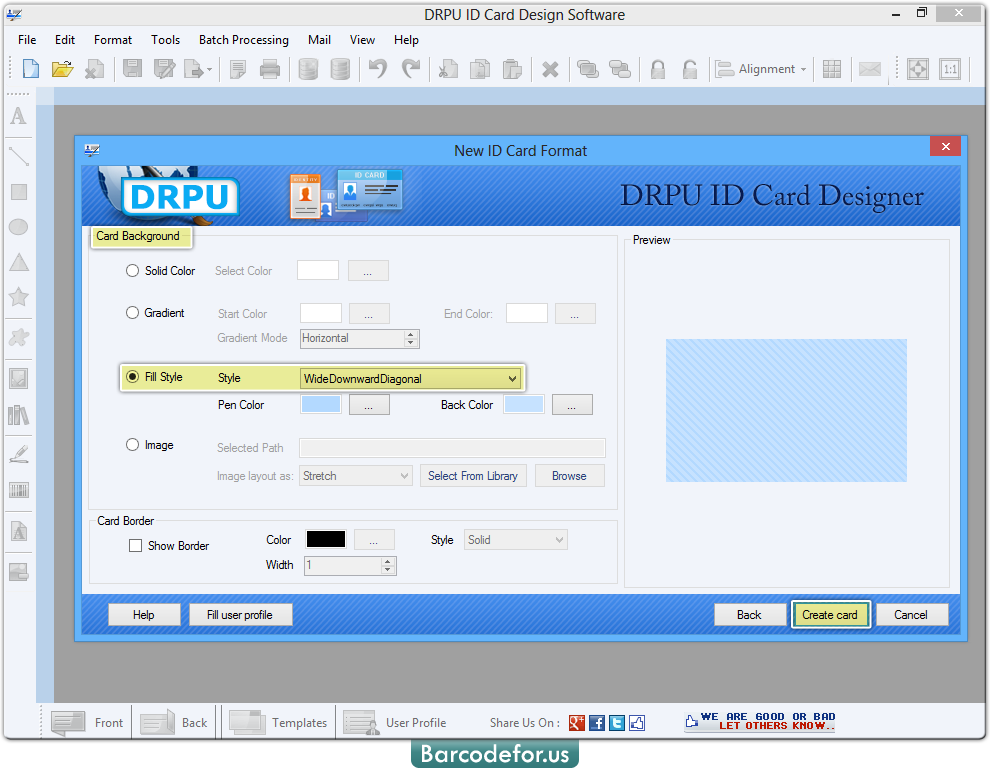Open a saved card with the folder icon
The width and height of the screenshot is (990, 768).
(62, 68)
